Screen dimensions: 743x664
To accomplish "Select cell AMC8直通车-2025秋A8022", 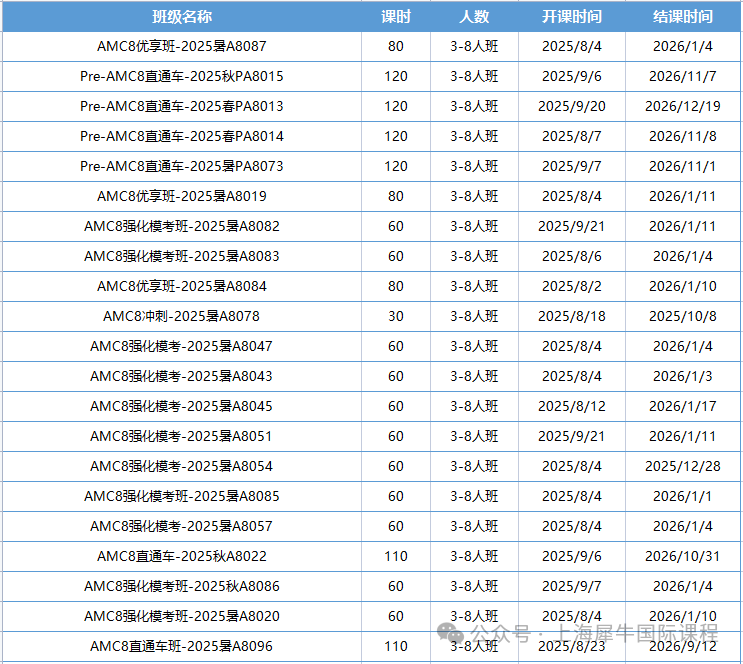I will pyautogui.click(x=182, y=556).
